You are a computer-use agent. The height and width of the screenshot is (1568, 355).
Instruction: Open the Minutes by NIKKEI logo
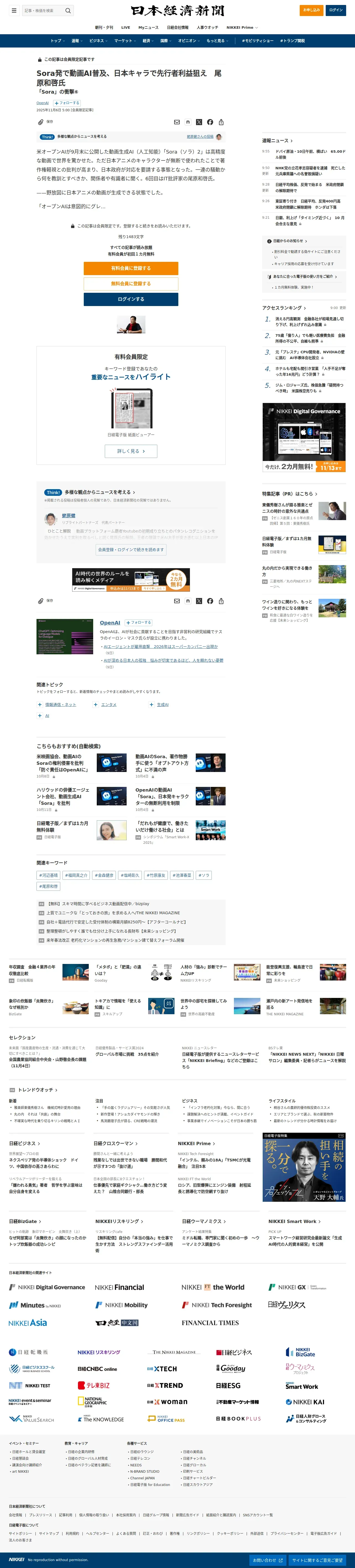(35, 1305)
